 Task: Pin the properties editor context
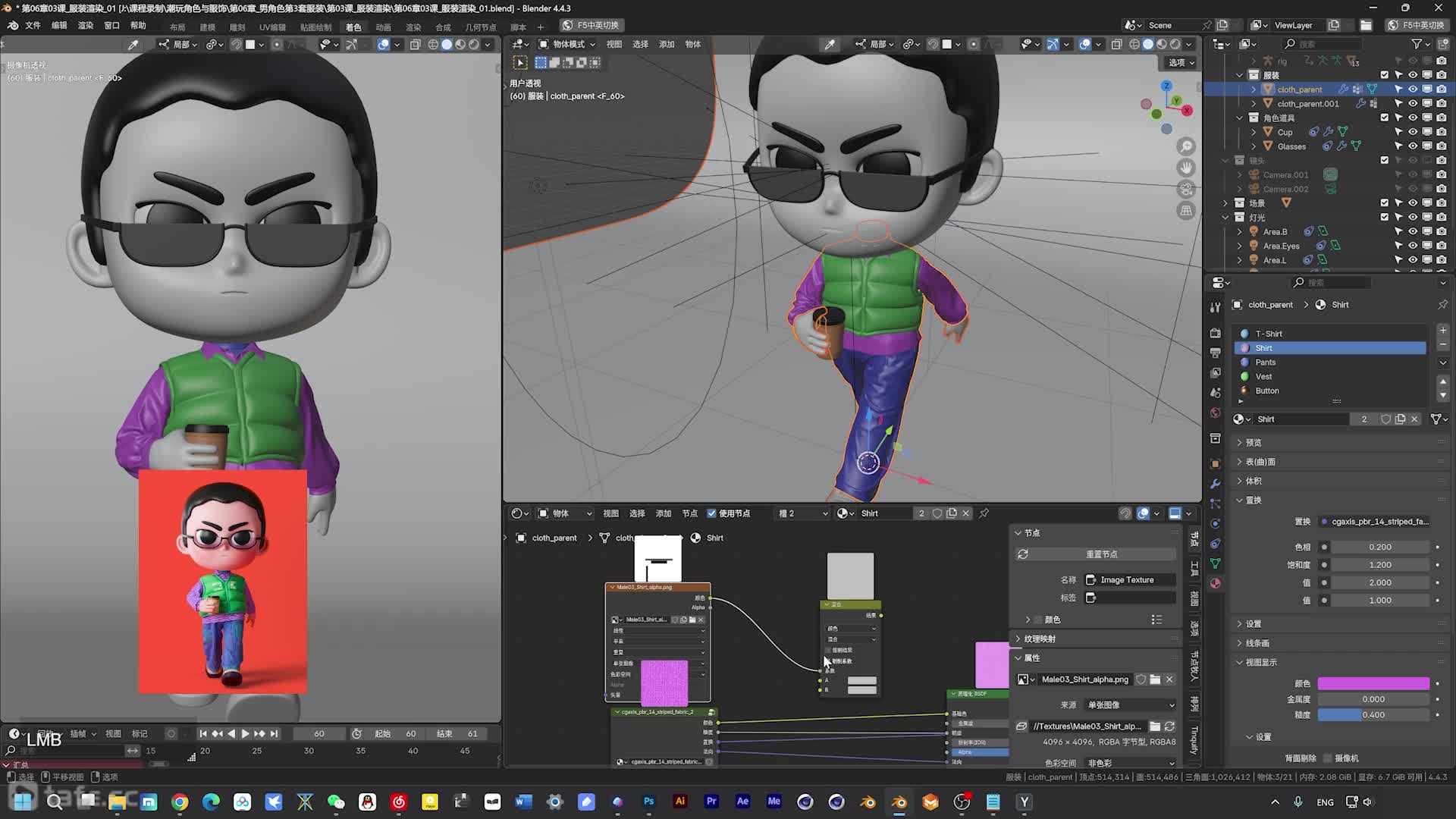click(x=1442, y=305)
